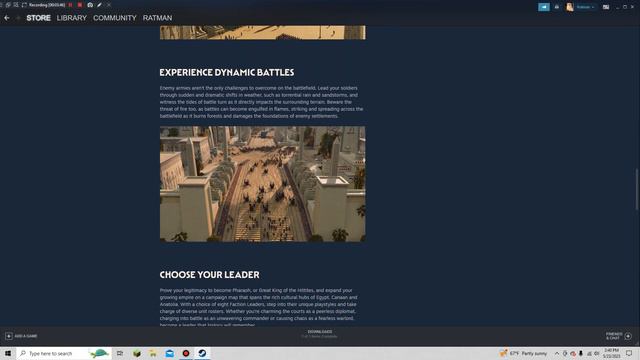Expand the account name dropdown

click(585, 7)
